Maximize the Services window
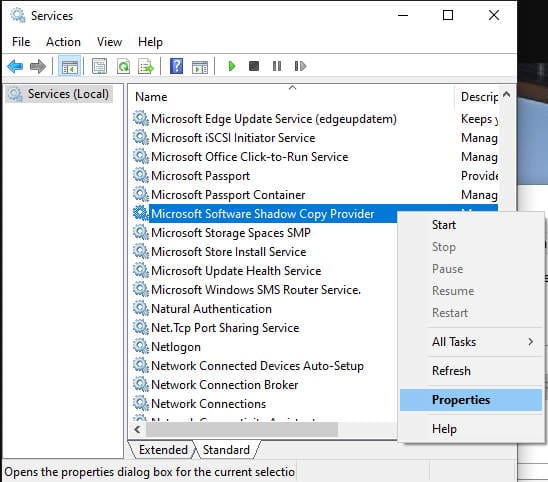548x482 pixels. pos(448,15)
